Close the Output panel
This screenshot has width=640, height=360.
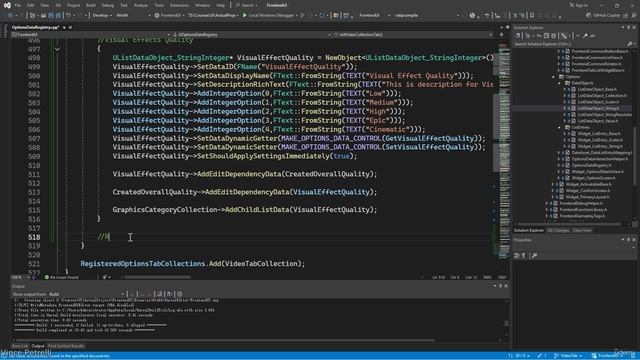506,286
